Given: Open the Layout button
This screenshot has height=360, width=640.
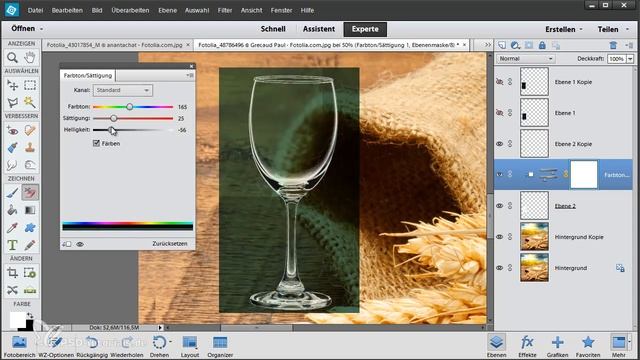Looking at the screenshot, I should click(x=190, y=346).
